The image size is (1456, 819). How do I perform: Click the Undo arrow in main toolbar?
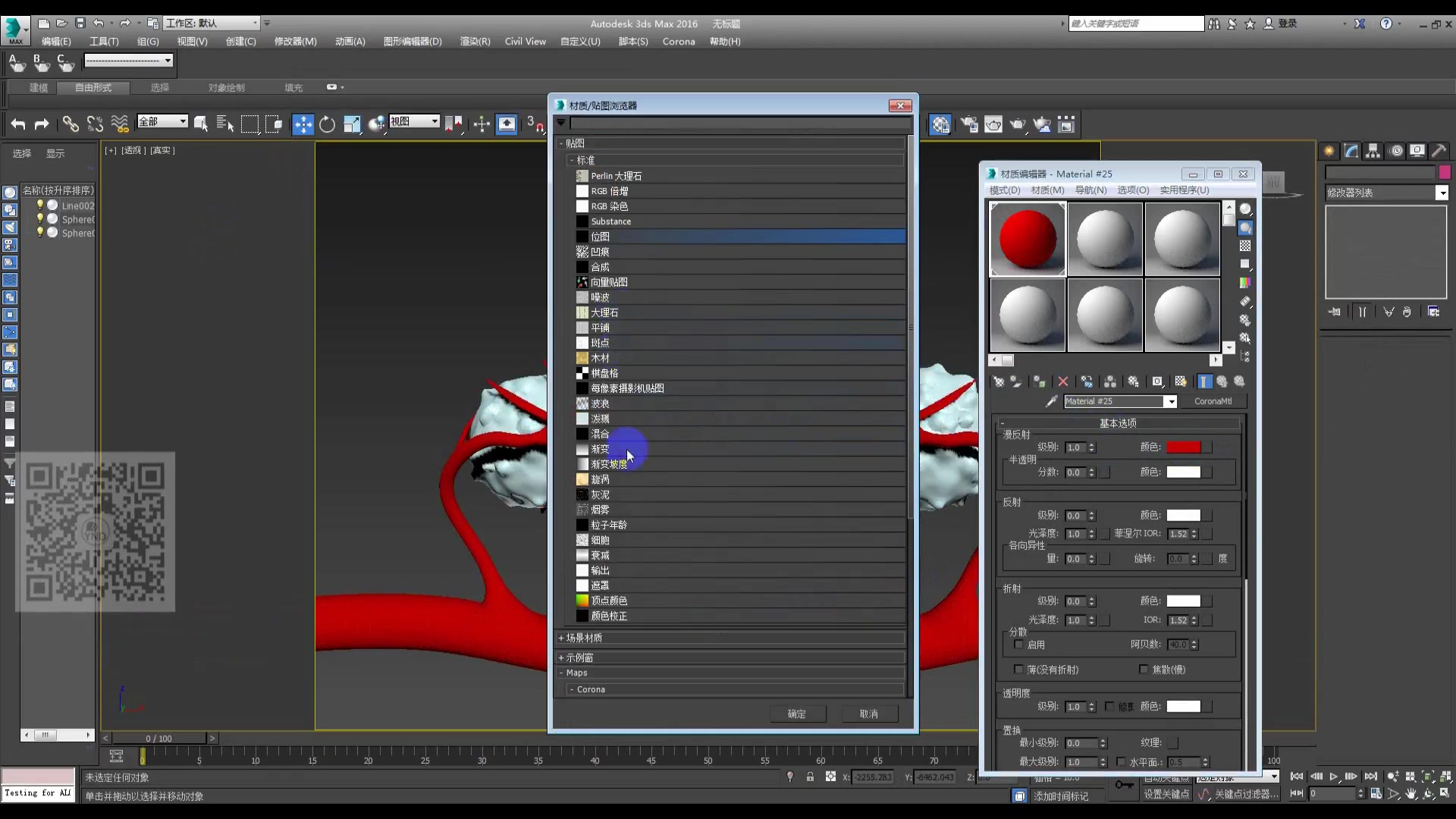coord(18,124)
